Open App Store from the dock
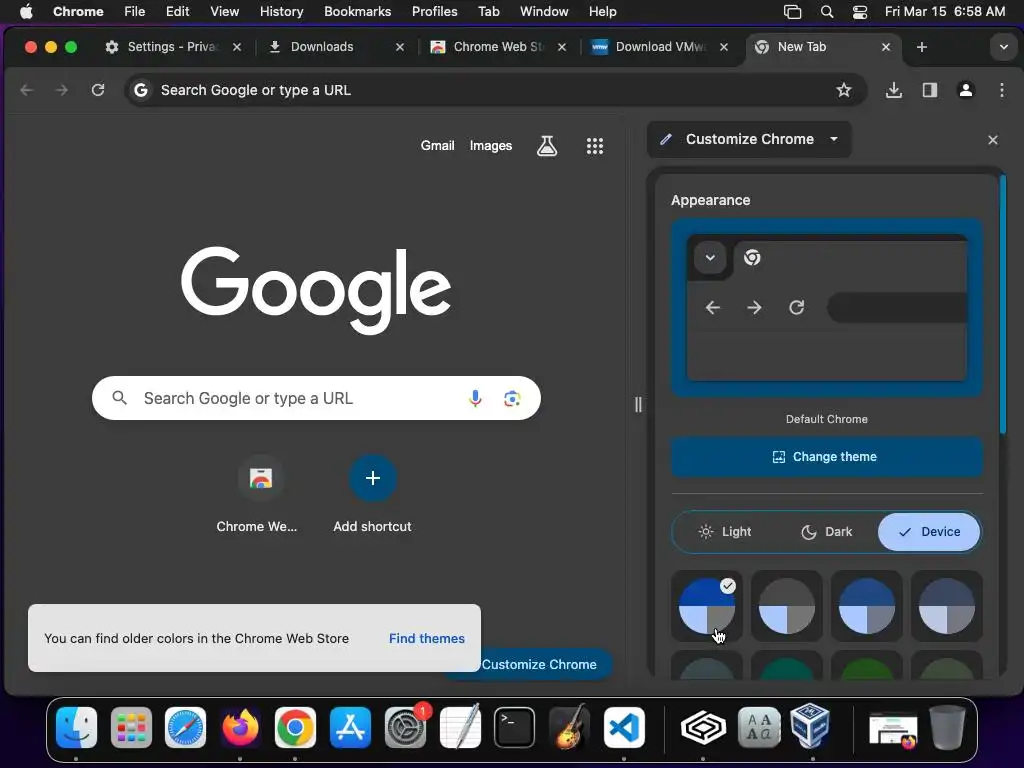1024x768 pixels. click(x=350, y=728)
